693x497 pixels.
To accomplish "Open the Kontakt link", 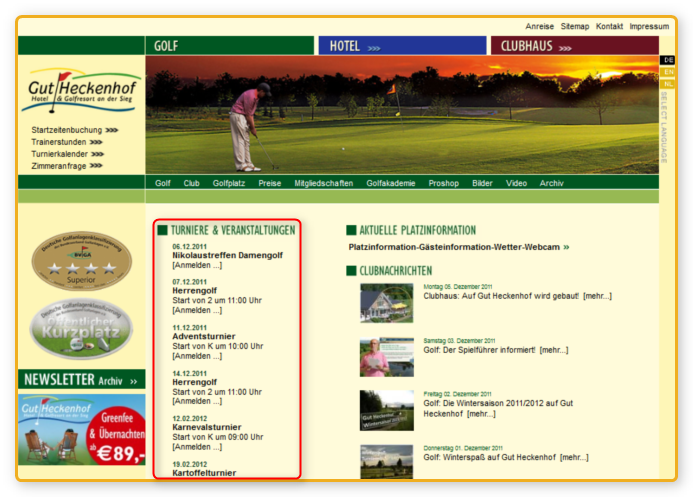I will click(x=609, y=27).
